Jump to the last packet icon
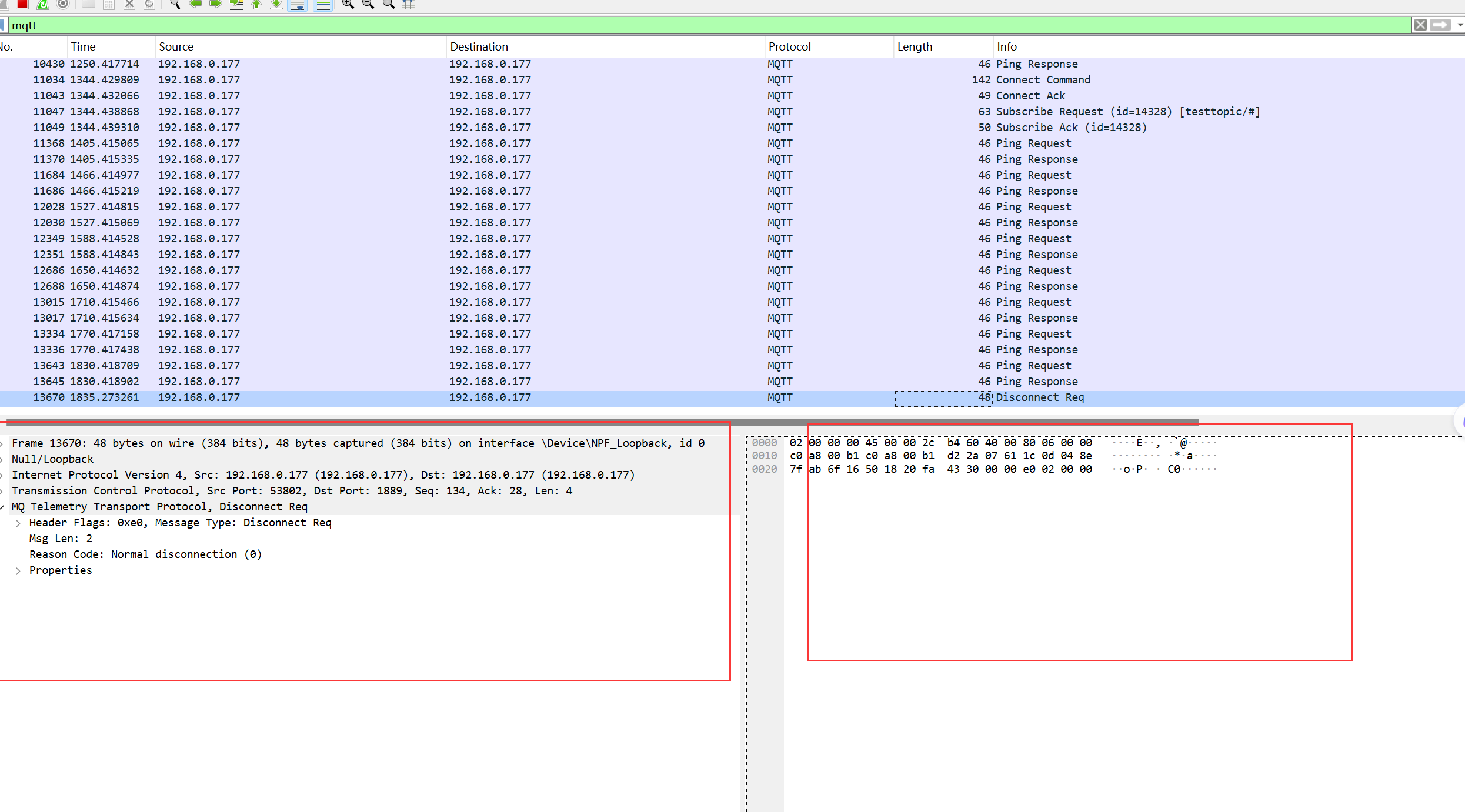Image resolution: width=1465 pixels, height=812 pixels. coord(276,4)
